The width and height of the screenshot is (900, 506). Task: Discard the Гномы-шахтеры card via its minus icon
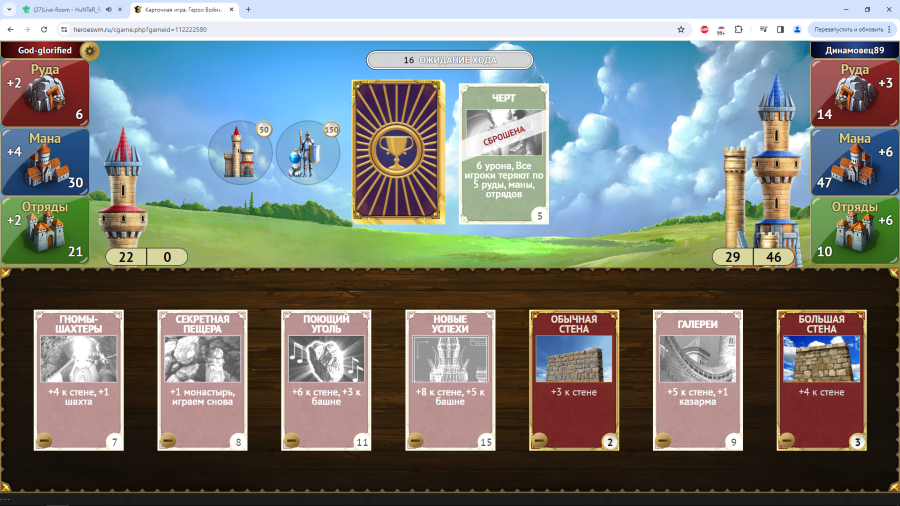pyautogui.click(x=45, y=440)
